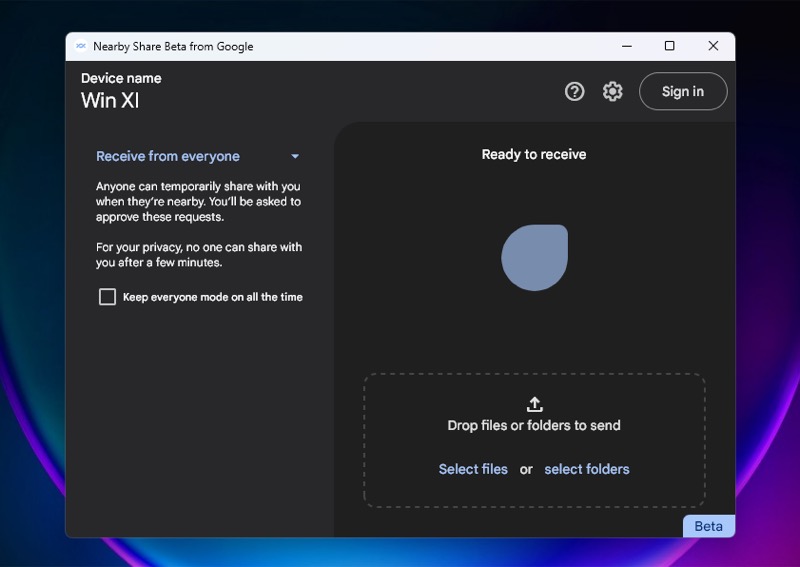Click the Nearby Share app icon in title bar
Screen dimensions: 800x567
point(81,46)
